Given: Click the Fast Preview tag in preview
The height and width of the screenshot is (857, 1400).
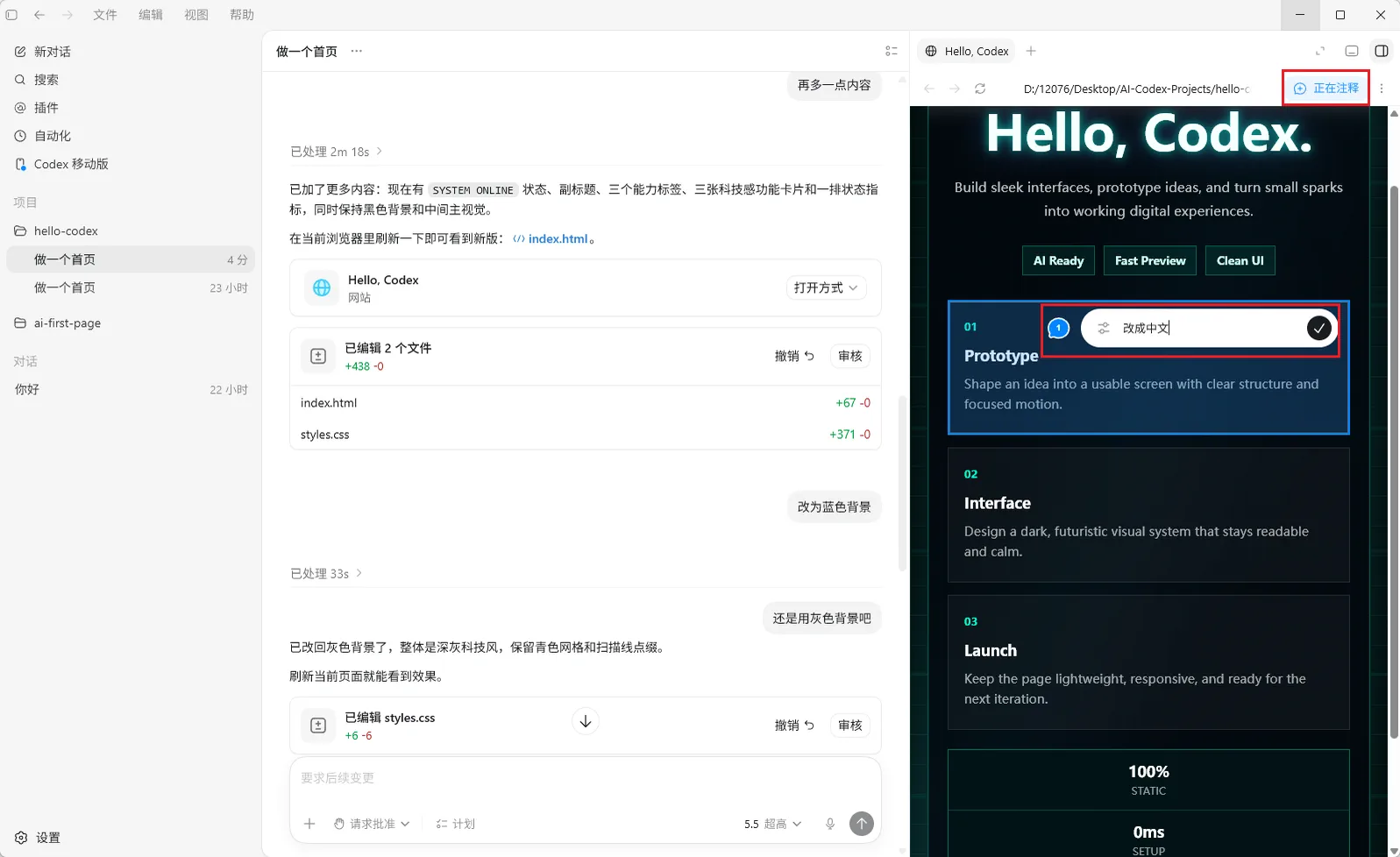Looking at the screenshot, I should (x=1150, y=260).
